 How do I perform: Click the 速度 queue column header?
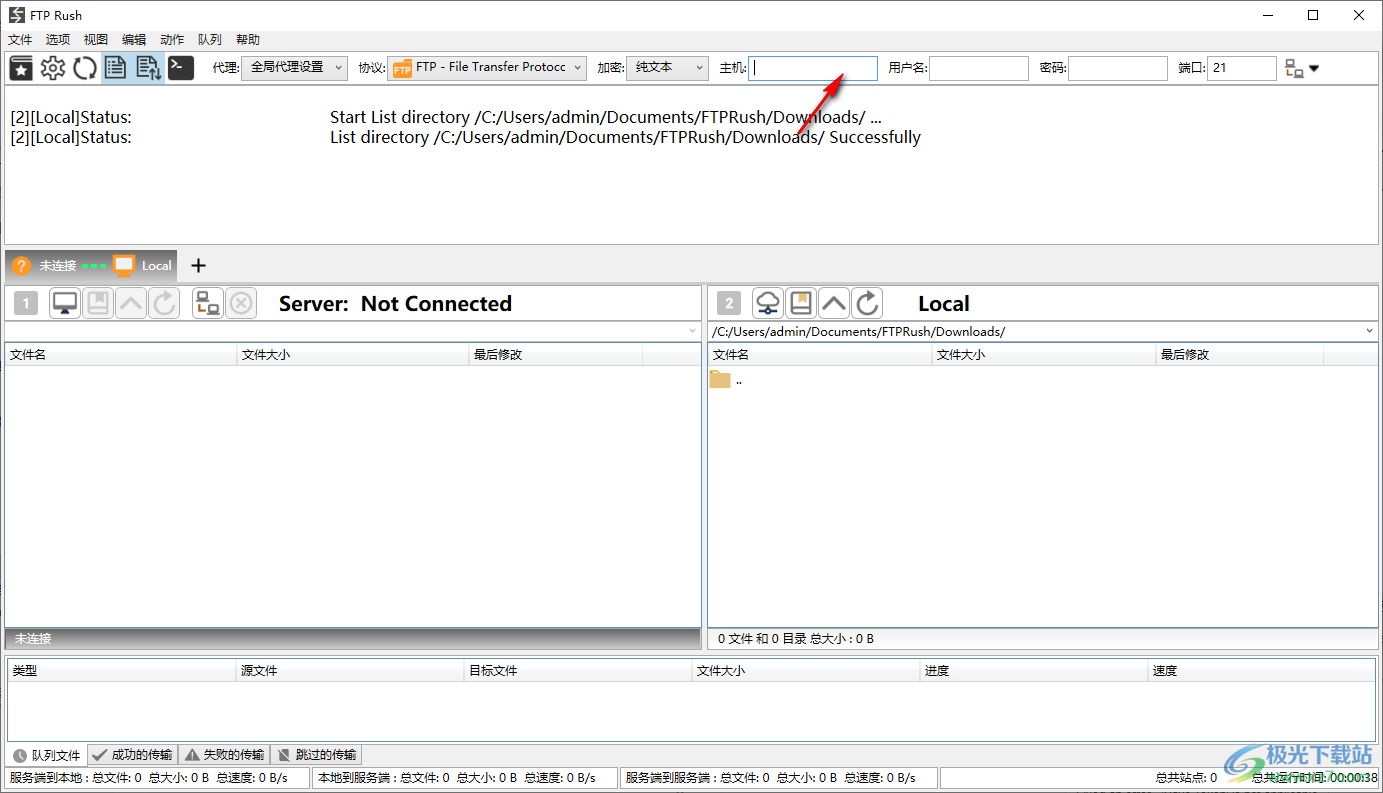tap(1262, 671)
